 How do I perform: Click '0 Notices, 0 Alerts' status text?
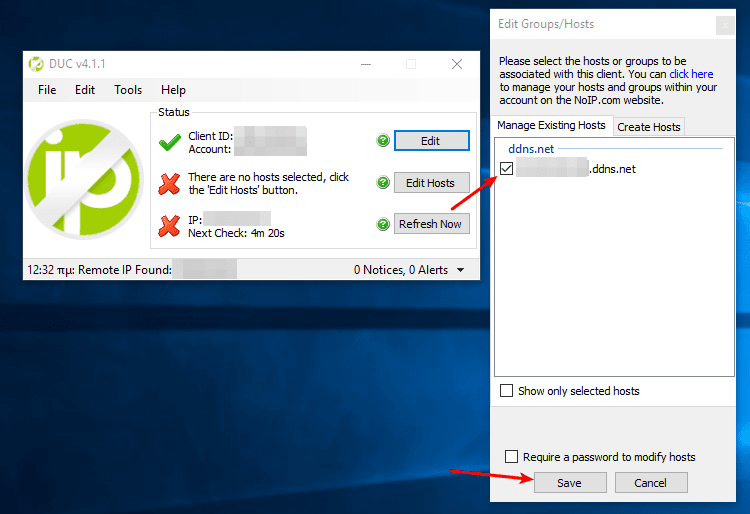[401, 270]
